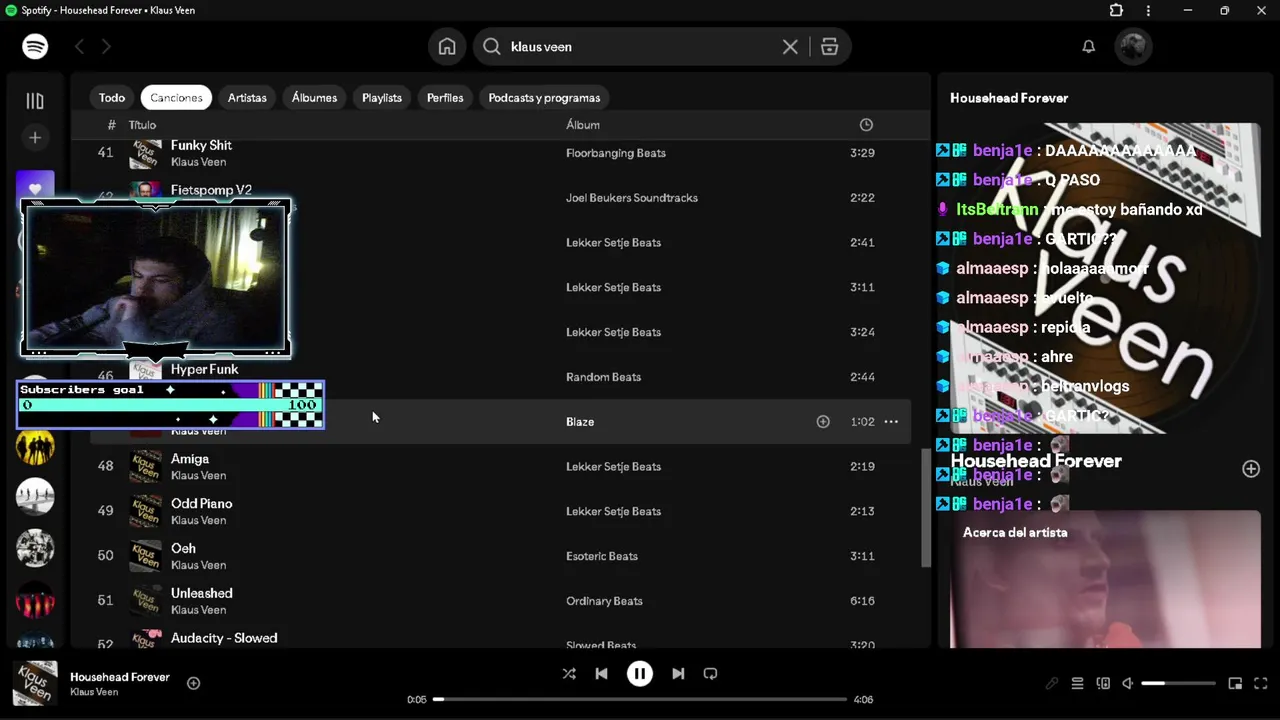Select the Perfiles filter tab
This screenshot has width=1280, height=720.
click(445, 97)
